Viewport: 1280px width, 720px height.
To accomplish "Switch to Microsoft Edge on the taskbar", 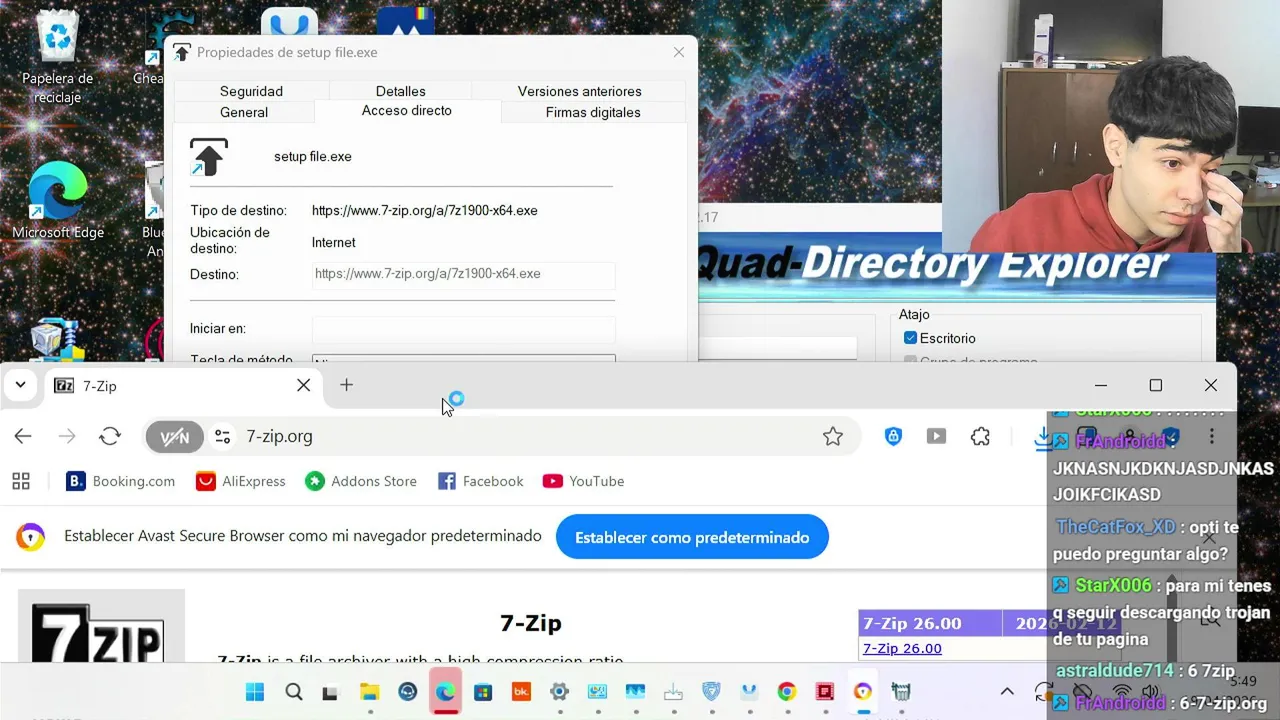I will tap(445, 692).
